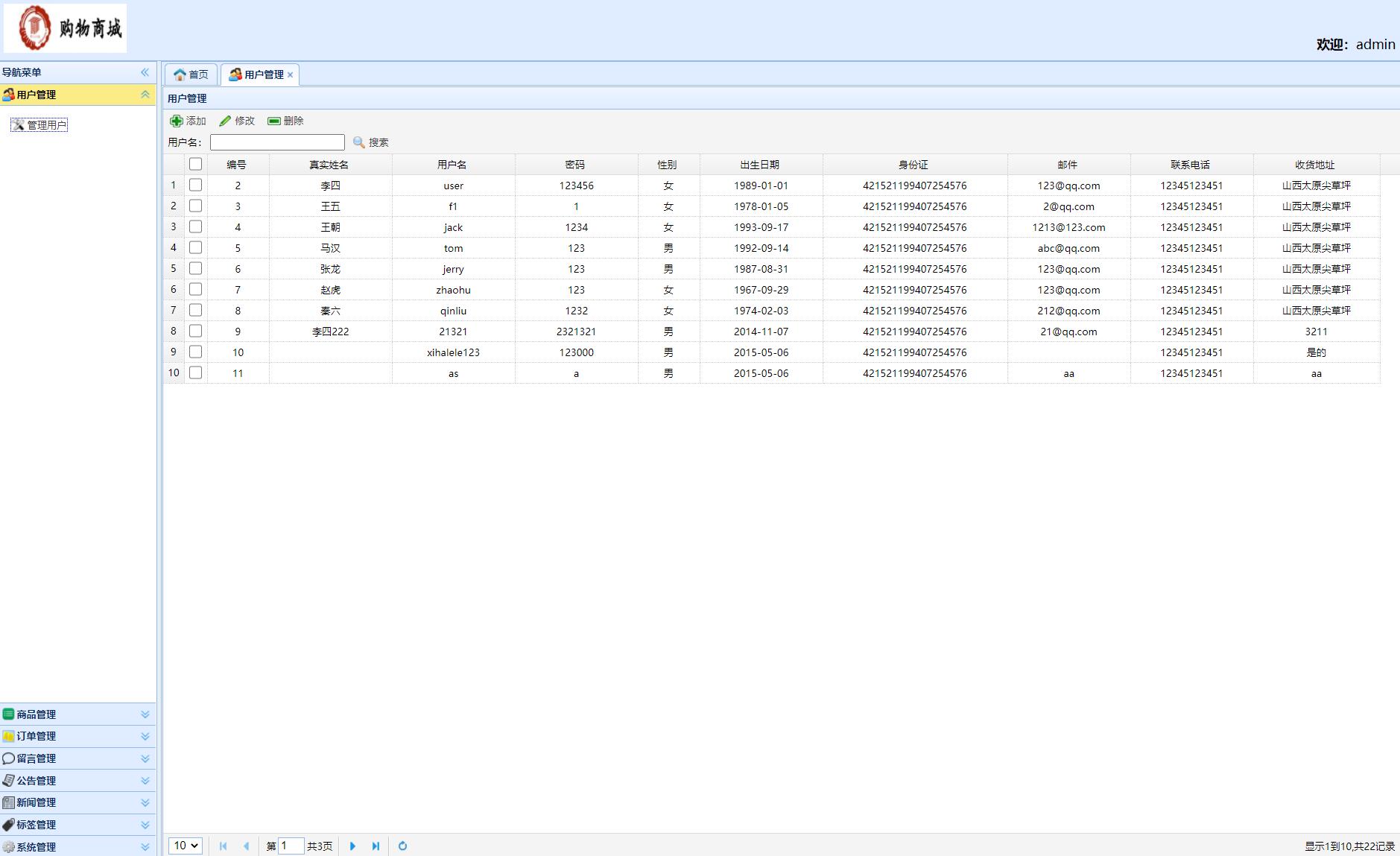Viewport: 1400px width, 856px height.
Task: Open the page size dropdown
Action: click(186, 846)
